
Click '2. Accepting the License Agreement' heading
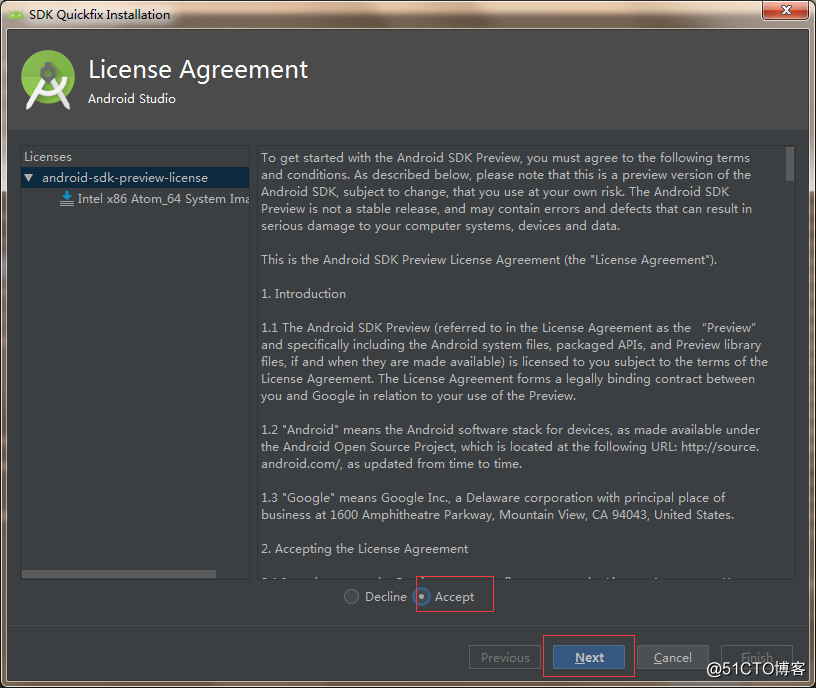tap(364, 549)
